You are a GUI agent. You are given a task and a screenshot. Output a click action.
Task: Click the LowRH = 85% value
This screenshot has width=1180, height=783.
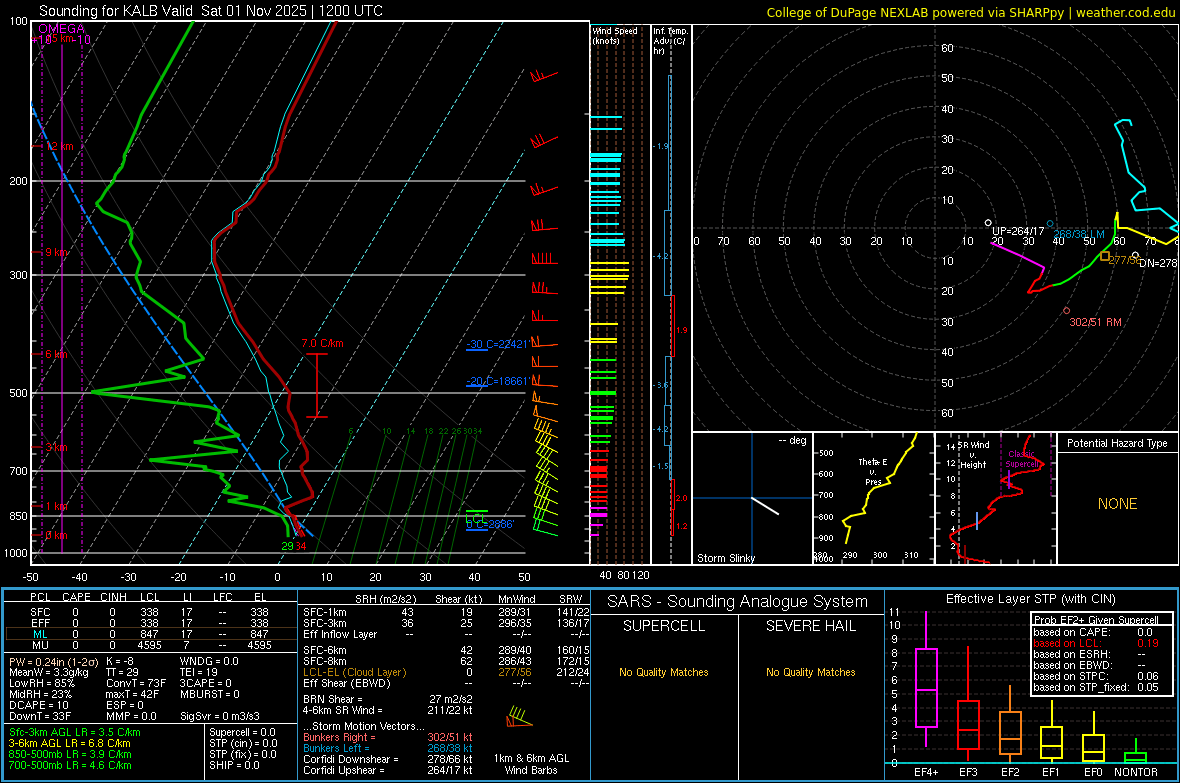[42, 683]
